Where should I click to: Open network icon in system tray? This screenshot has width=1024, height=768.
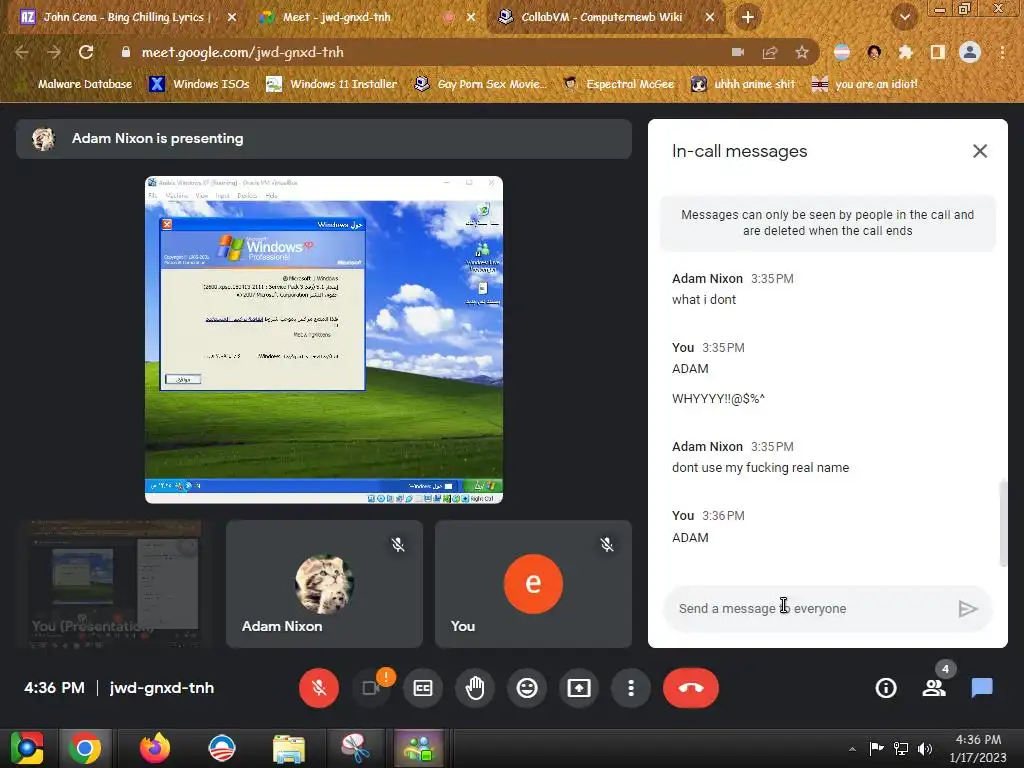pyautogui.click(x=901, y=748)
